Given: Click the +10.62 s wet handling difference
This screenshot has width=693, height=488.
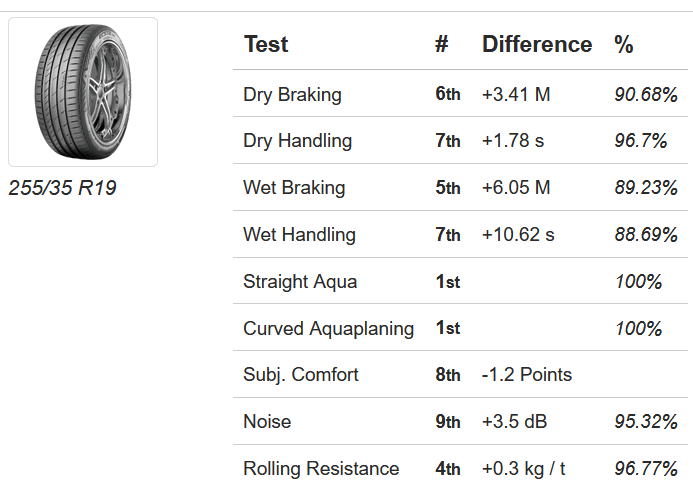Looking at the screenshot, I should 520,235.
